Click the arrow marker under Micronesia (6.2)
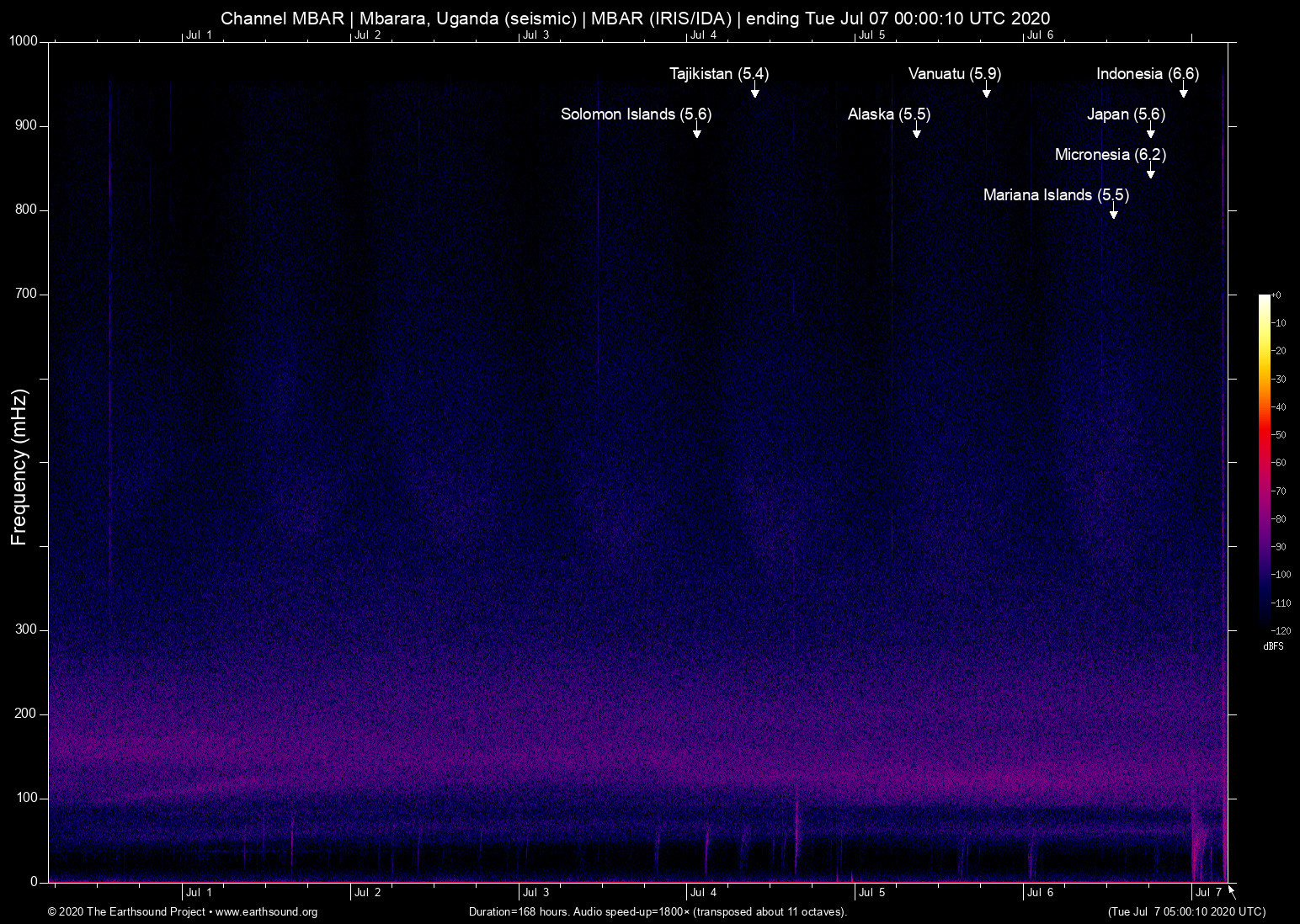The image size is (1300, 924). [x=1150, y=173]
